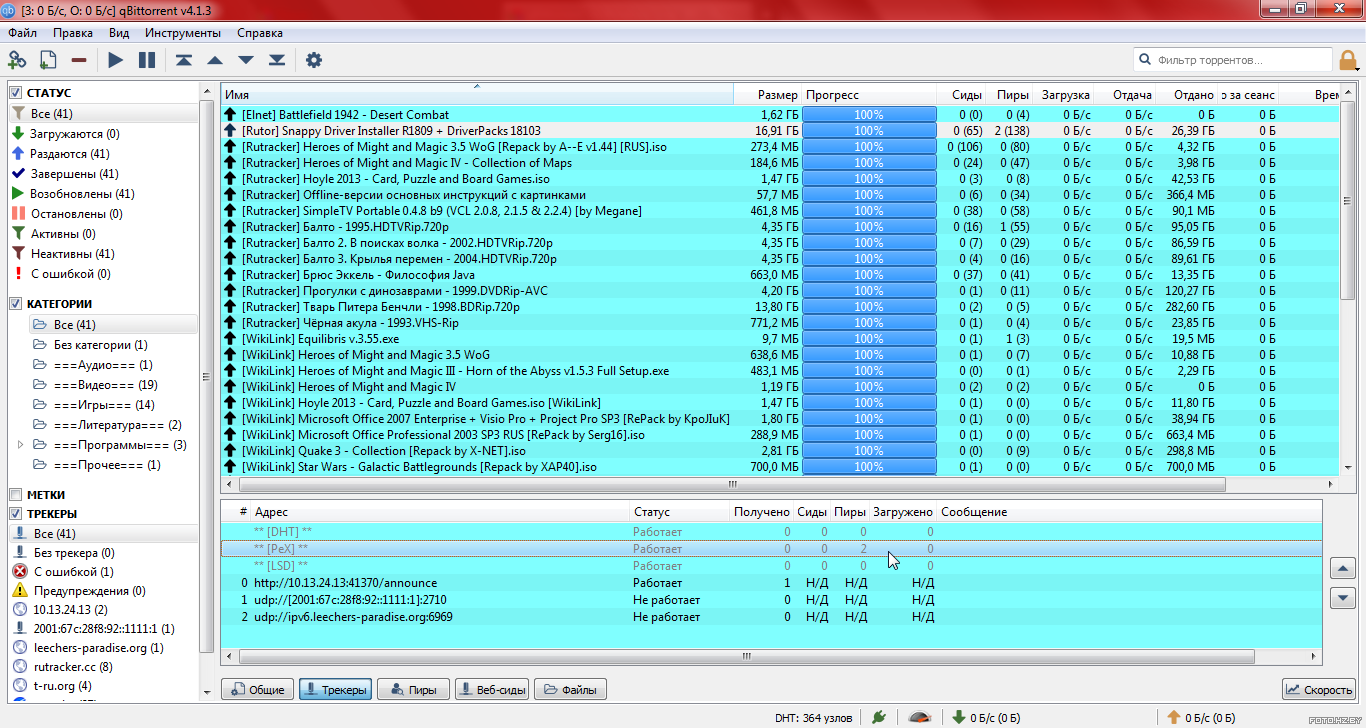
Task: Move tracker down with arrow button
Action: click(x=1343, y=598)
